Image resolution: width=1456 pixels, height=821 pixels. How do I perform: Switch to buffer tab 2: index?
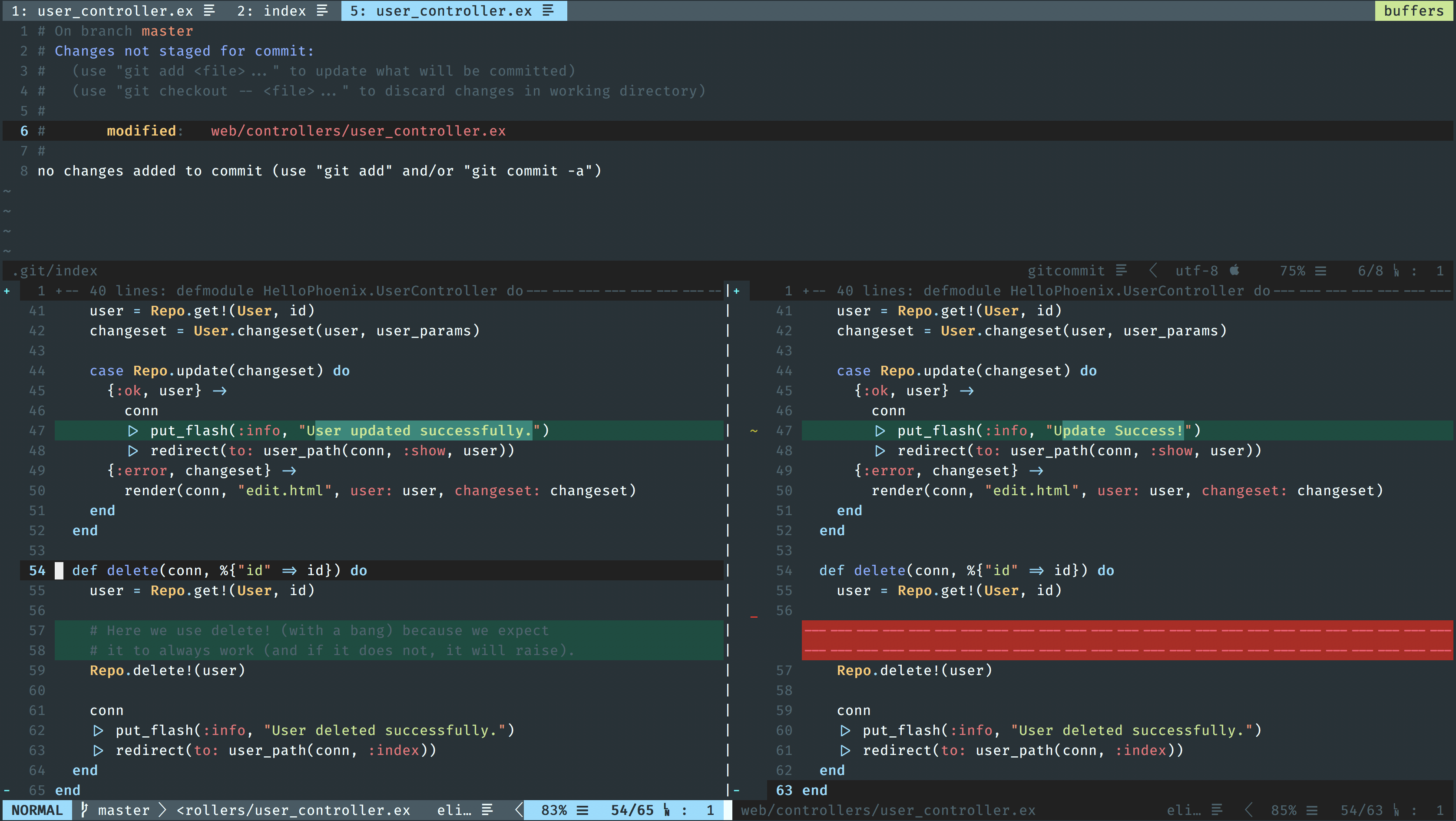(282, 11)
